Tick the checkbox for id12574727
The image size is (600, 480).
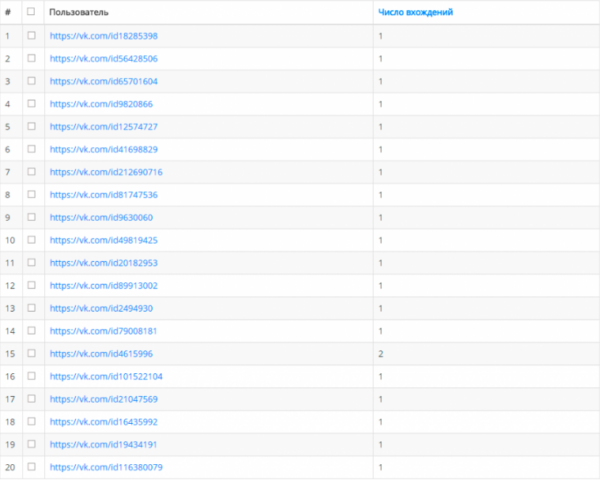click(31, 126)
